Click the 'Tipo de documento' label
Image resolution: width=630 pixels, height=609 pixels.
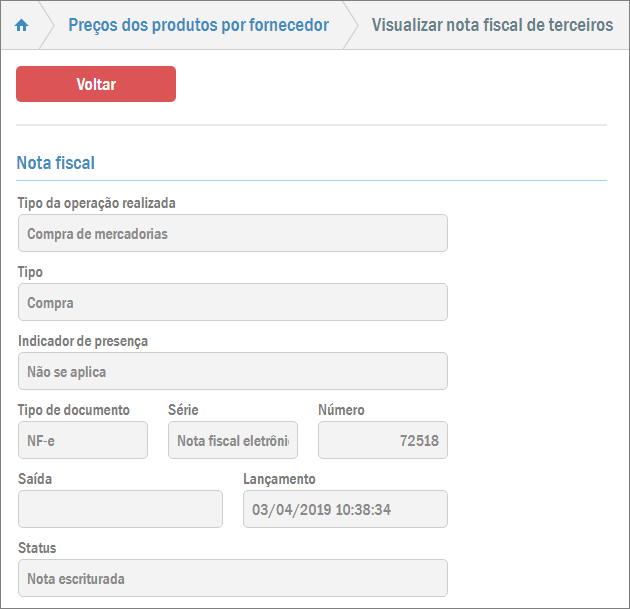[x=74, y=410]
